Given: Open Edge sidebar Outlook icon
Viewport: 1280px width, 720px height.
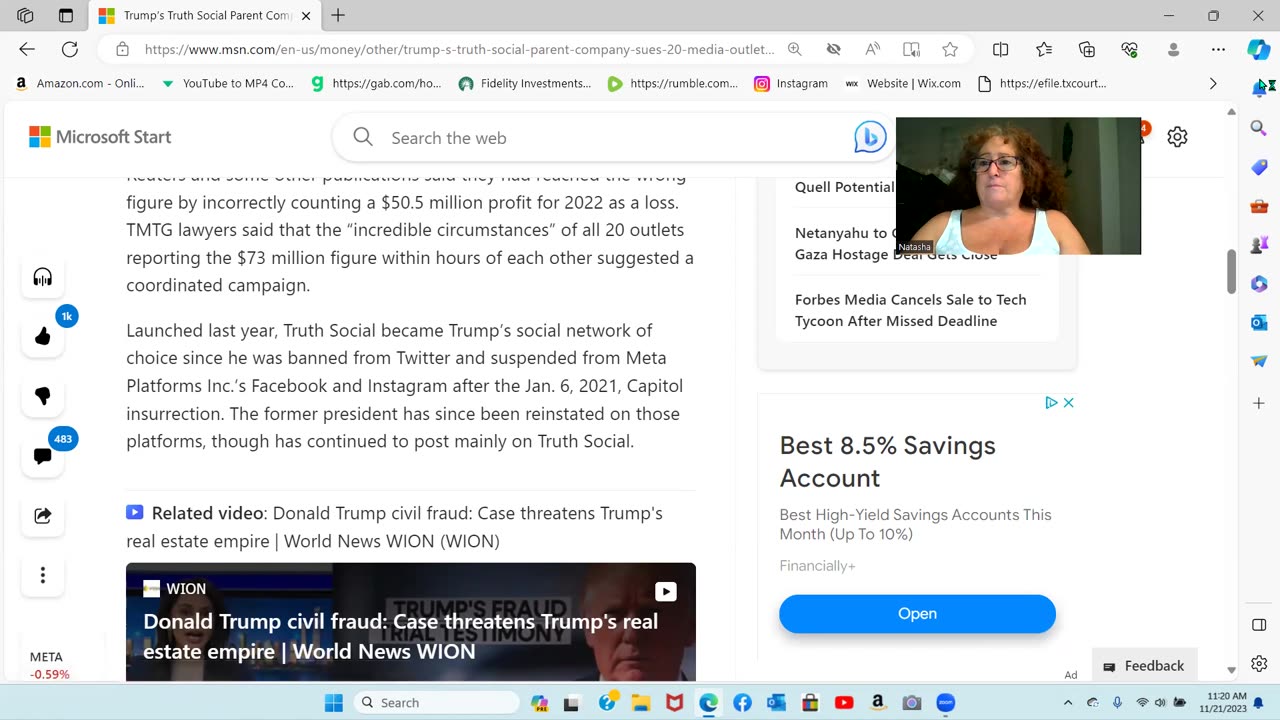Looking at the screenshot, I should (1259, 322).
